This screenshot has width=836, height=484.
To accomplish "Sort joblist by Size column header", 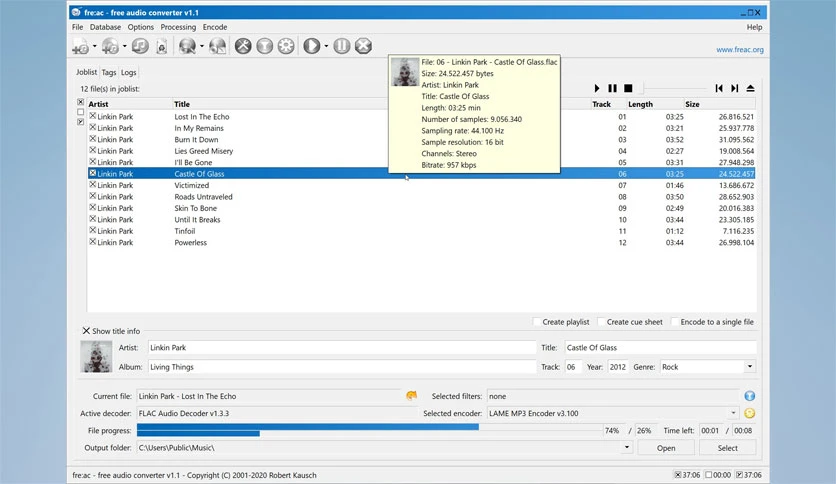I will click(719, 104).
